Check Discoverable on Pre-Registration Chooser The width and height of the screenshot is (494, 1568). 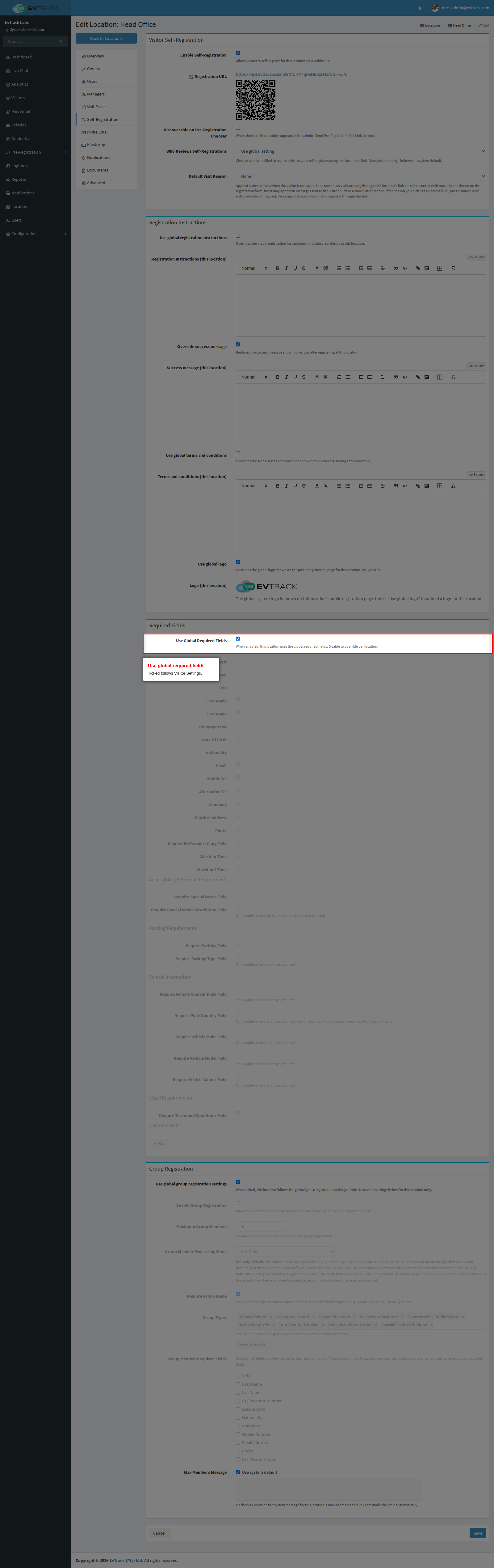point(238,128)
